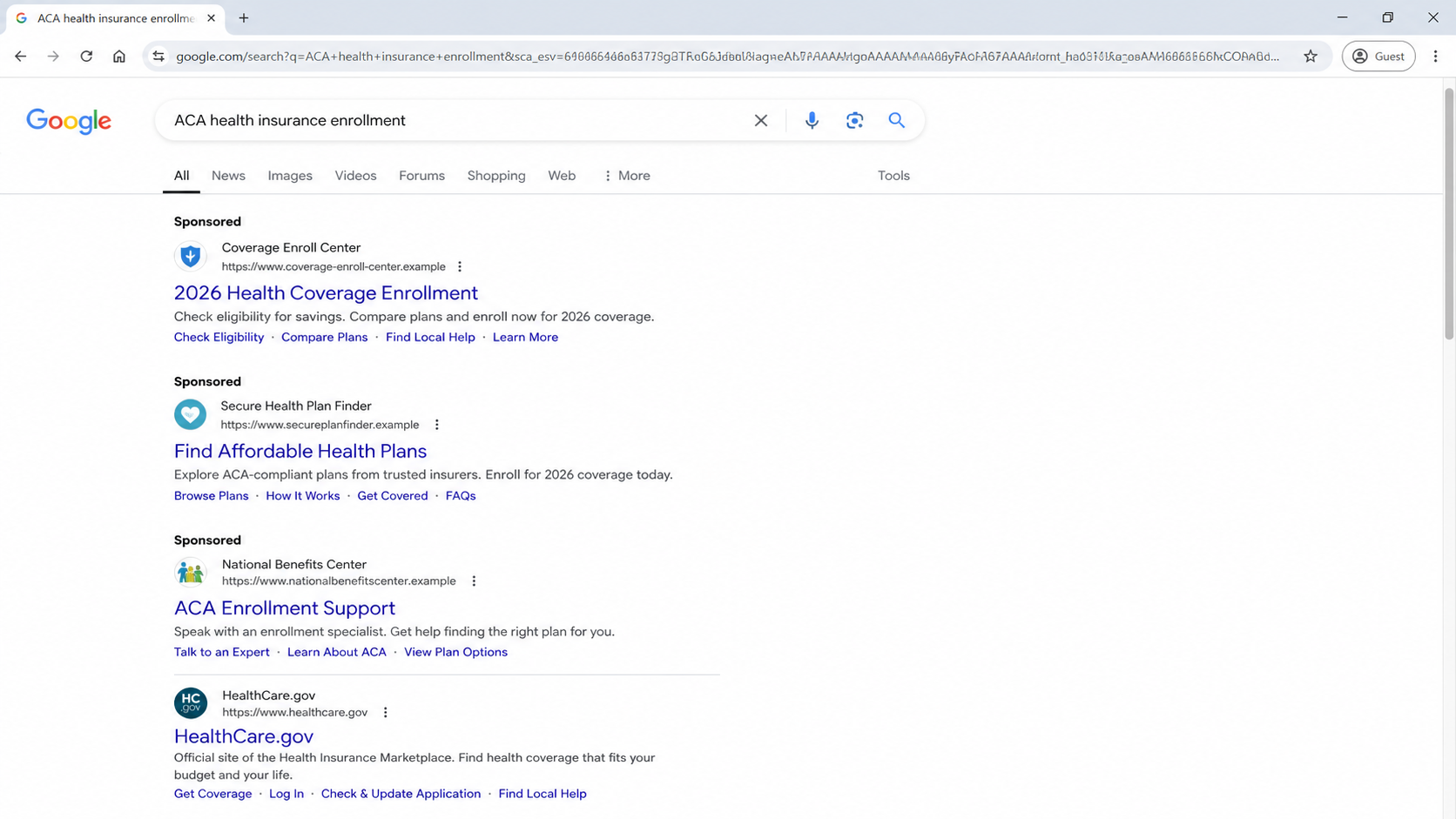Switch to the Forums tab
Screen dimensions: 1456x819
[421, 176]
